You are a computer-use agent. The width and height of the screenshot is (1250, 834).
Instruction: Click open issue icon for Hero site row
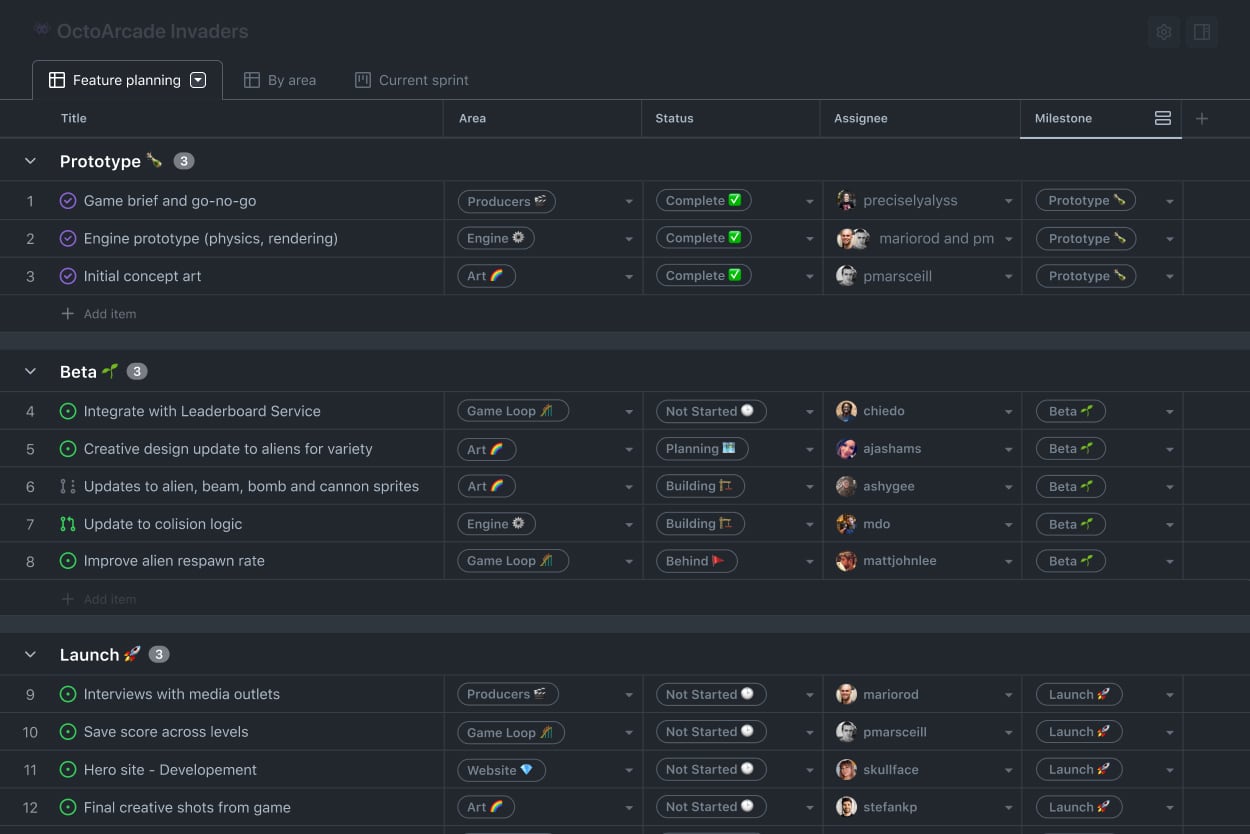(x=68, y=770)
